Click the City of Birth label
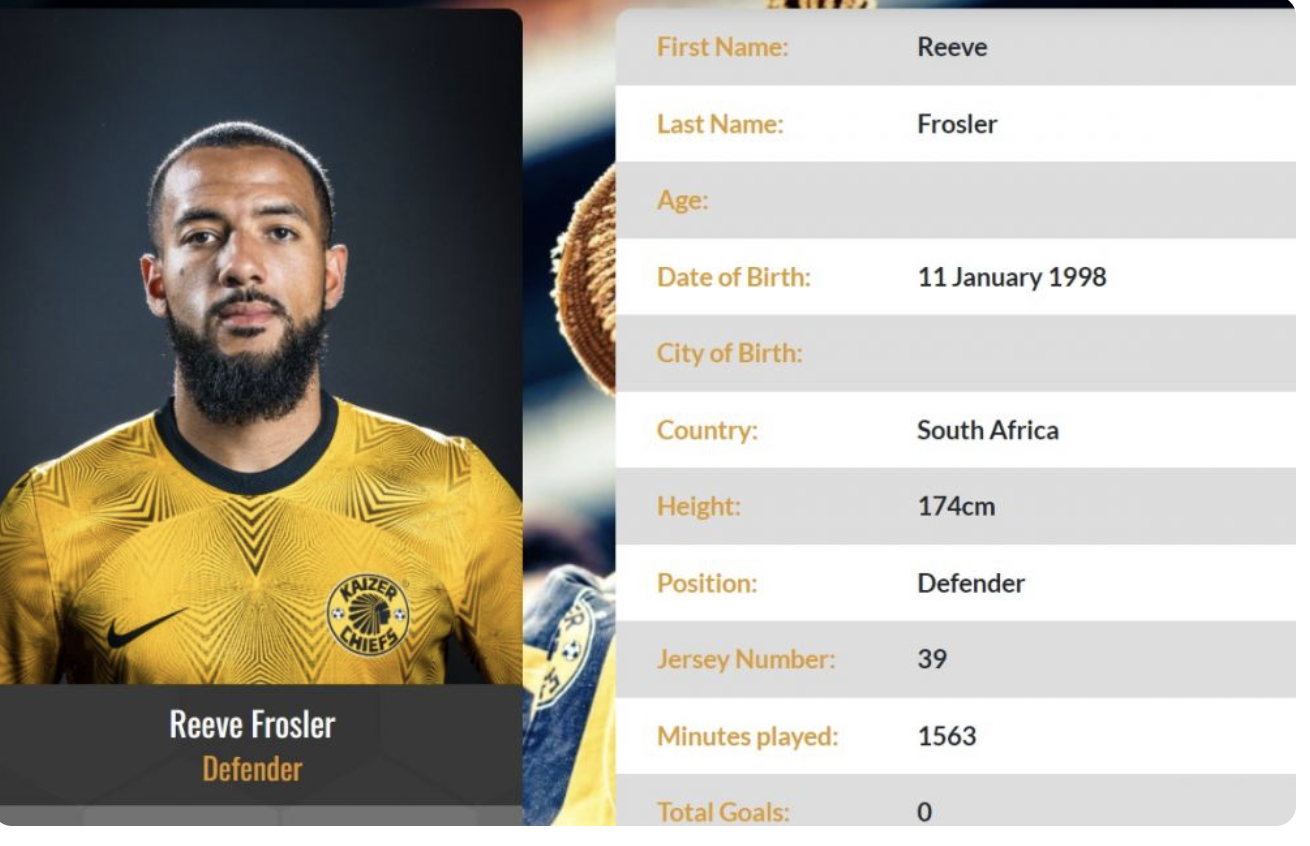 tap(729, 354)
